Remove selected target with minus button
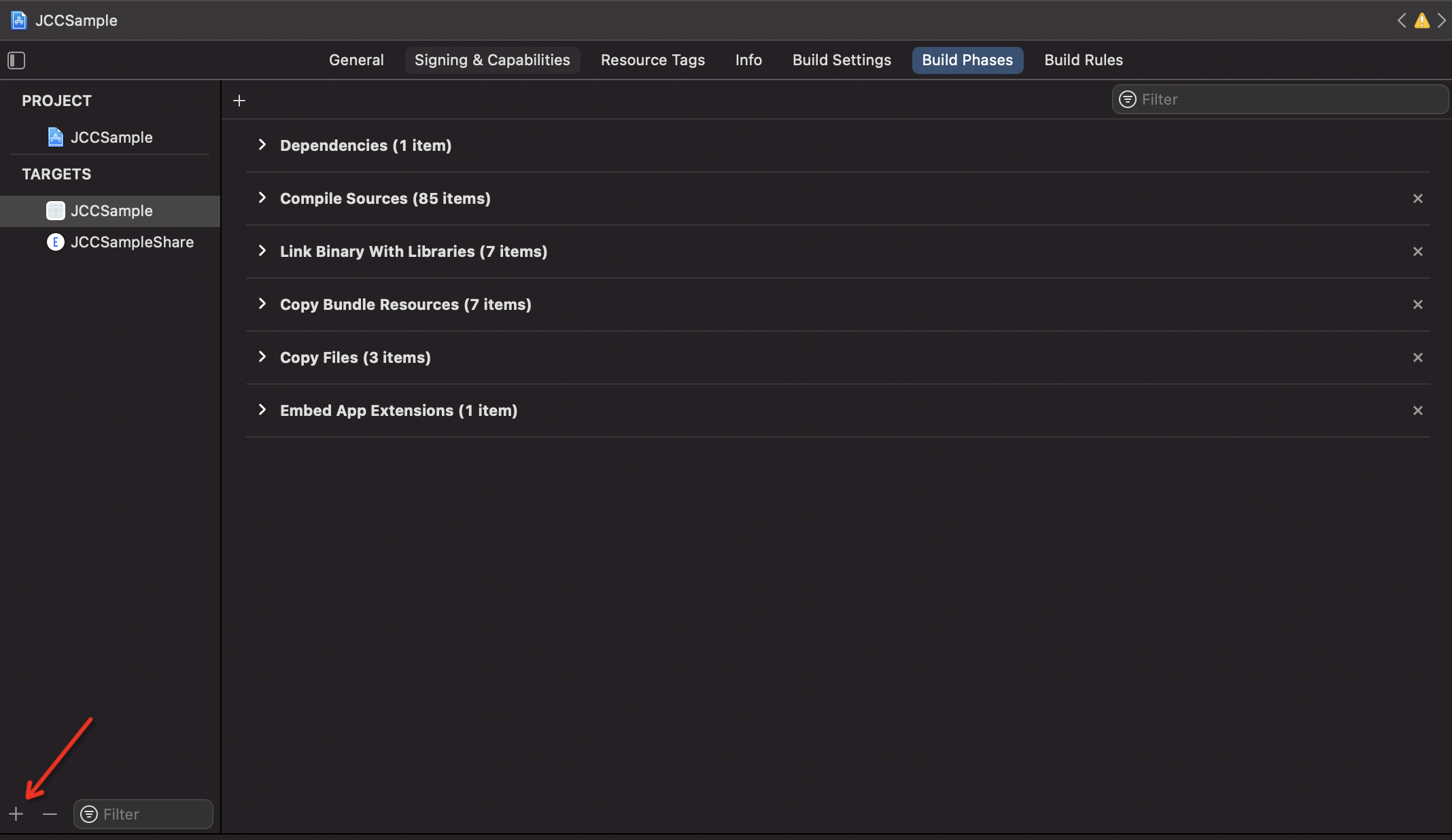The image size is (1452, 840). (50, 814)
